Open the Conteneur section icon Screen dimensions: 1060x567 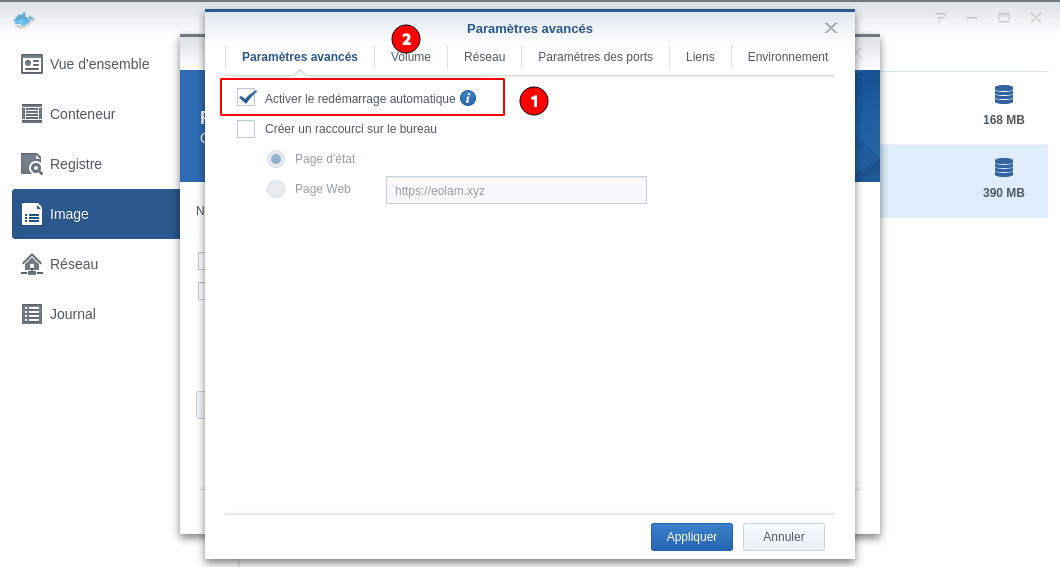point(32,114)
